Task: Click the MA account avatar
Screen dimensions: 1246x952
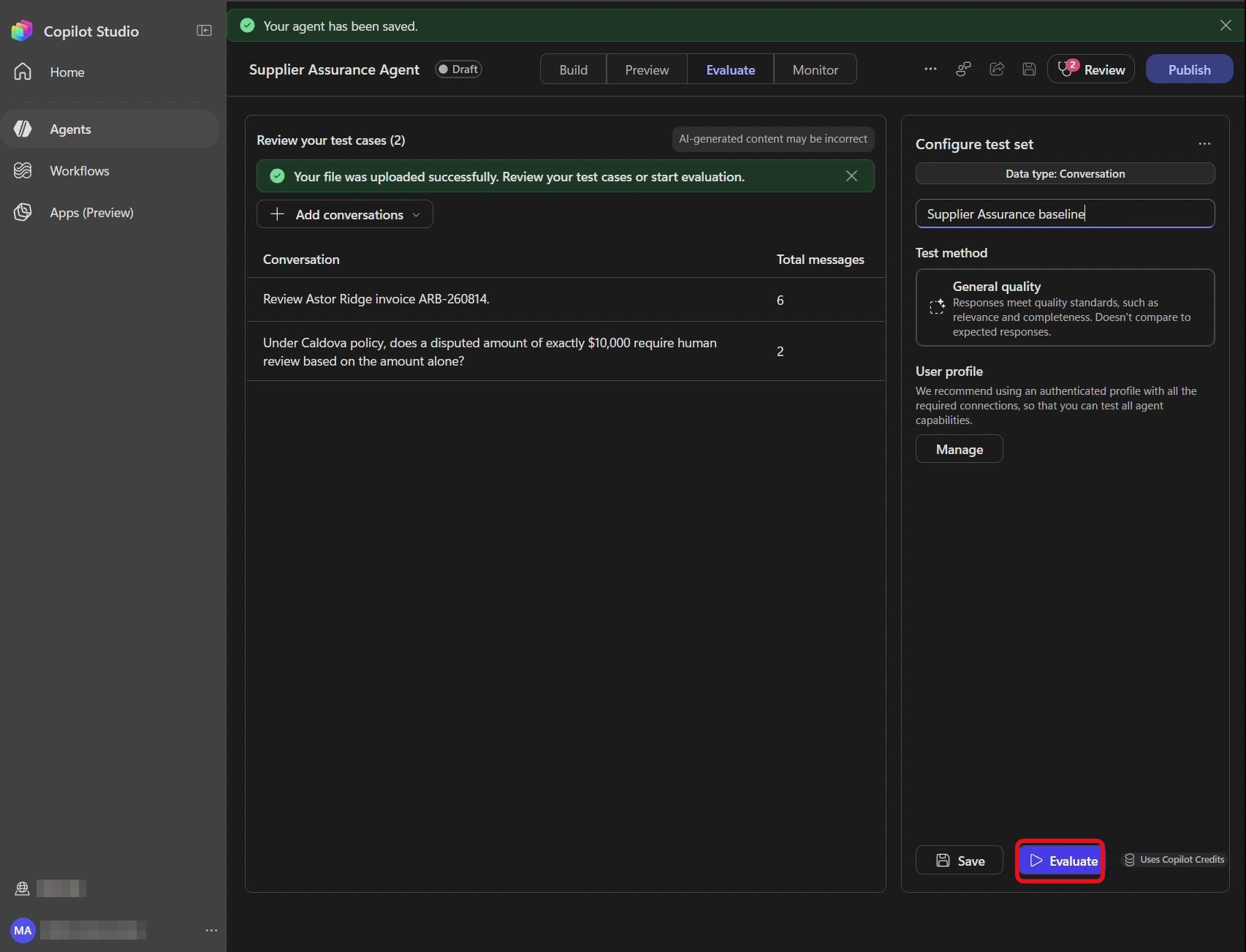Action: (23, 930)
